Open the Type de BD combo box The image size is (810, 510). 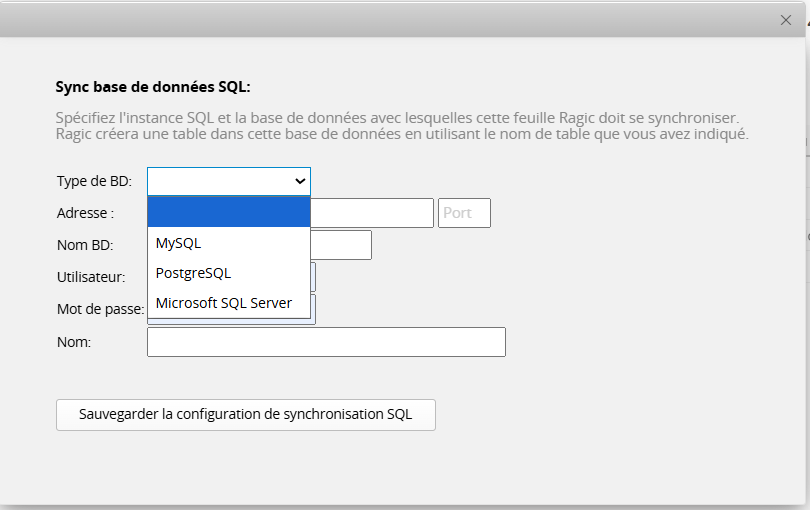pos(228,181)
